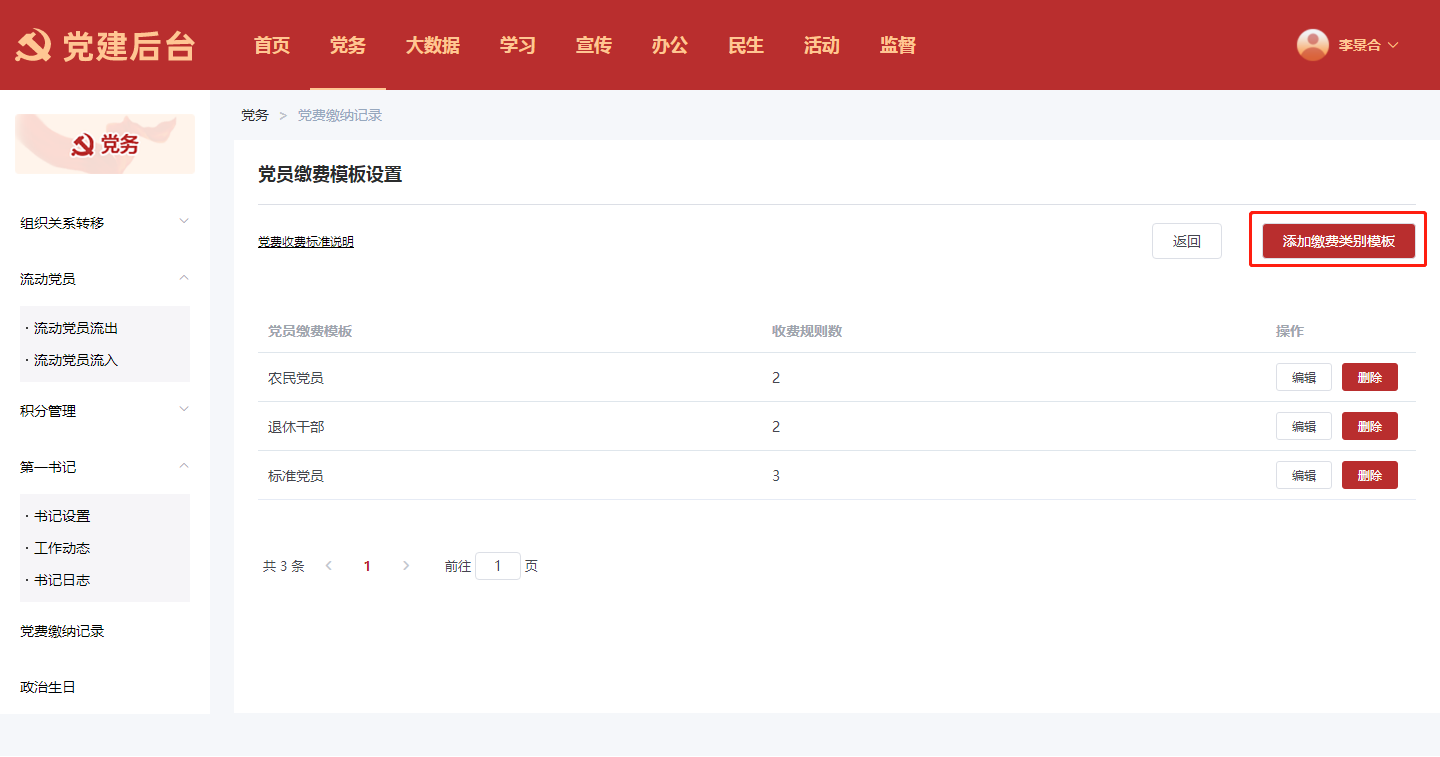The width and height of the screenshot is (1440, 757).
Task: Open the 监督 navigation item
Action: tap(897, 45)
